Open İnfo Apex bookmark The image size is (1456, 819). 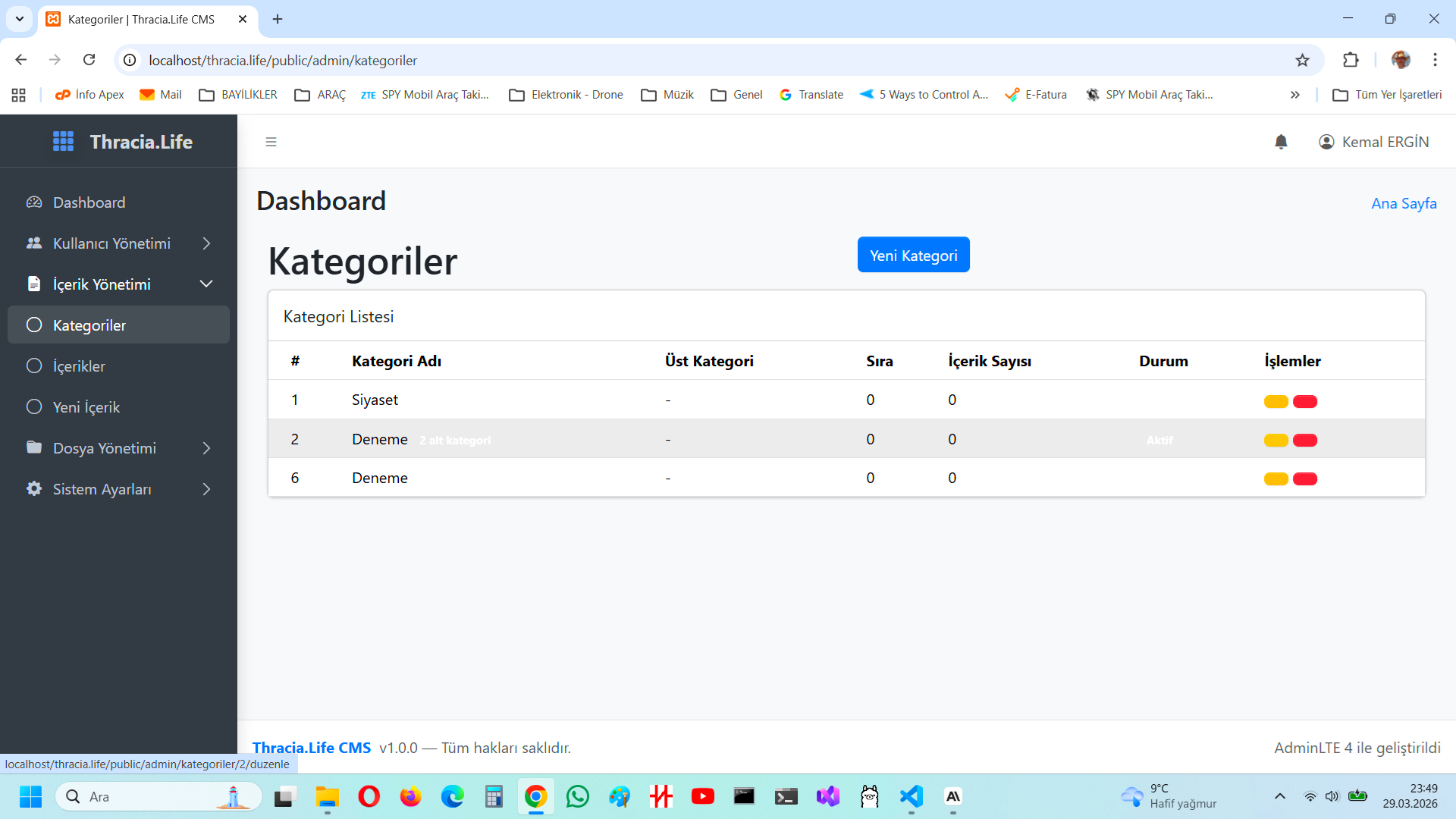(89, 95)
